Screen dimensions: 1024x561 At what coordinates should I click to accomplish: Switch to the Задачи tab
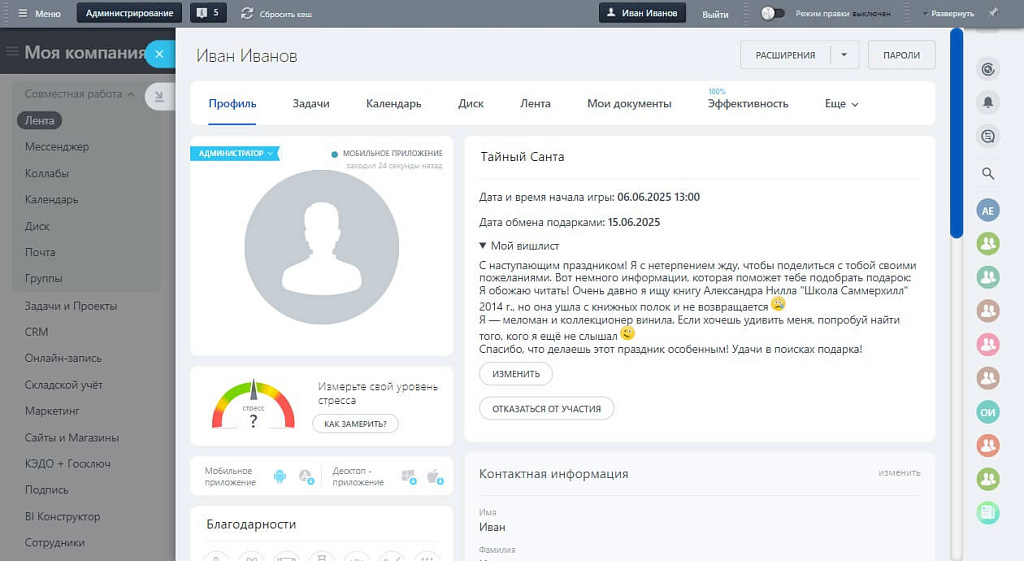311,103
